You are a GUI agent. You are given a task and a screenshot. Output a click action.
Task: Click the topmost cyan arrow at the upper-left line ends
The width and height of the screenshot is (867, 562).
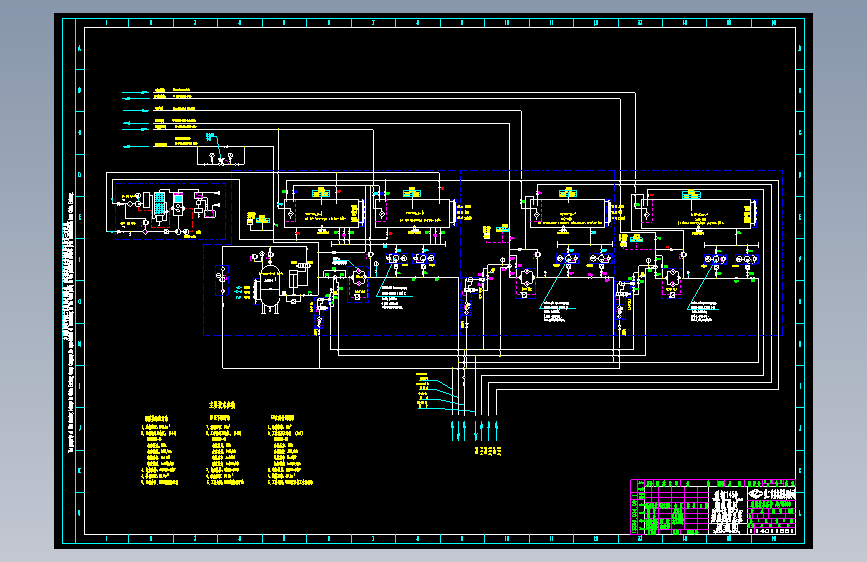pyautogui.click(x=135, y=92)
